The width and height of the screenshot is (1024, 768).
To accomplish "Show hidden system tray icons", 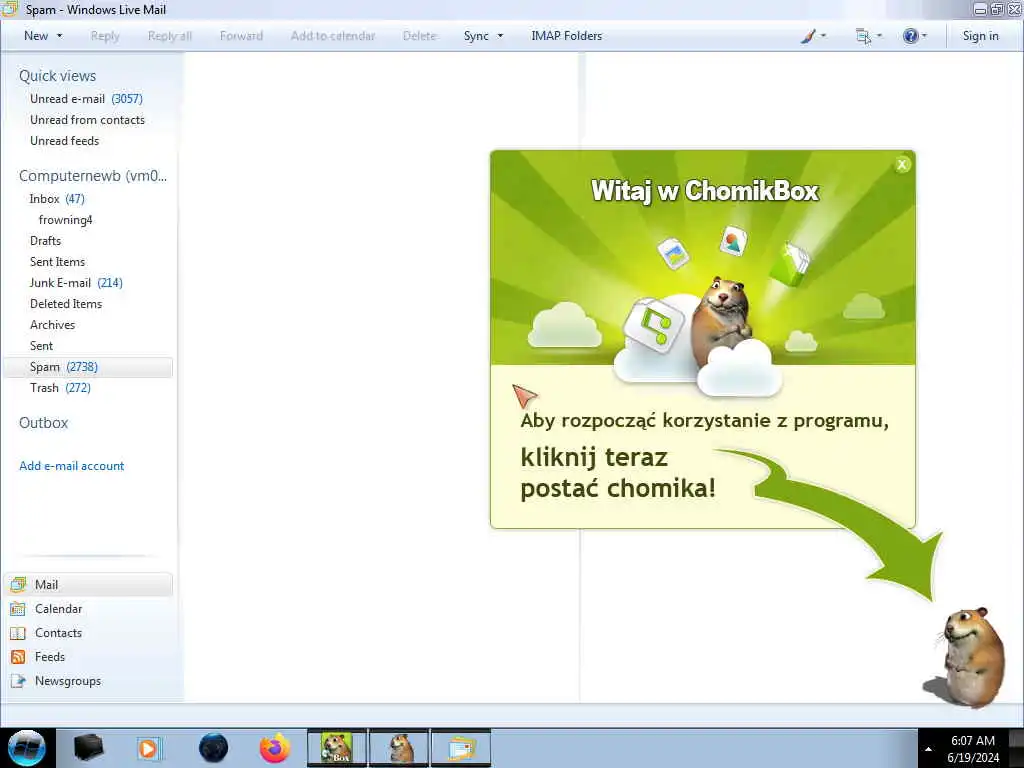I will [928, 749].
